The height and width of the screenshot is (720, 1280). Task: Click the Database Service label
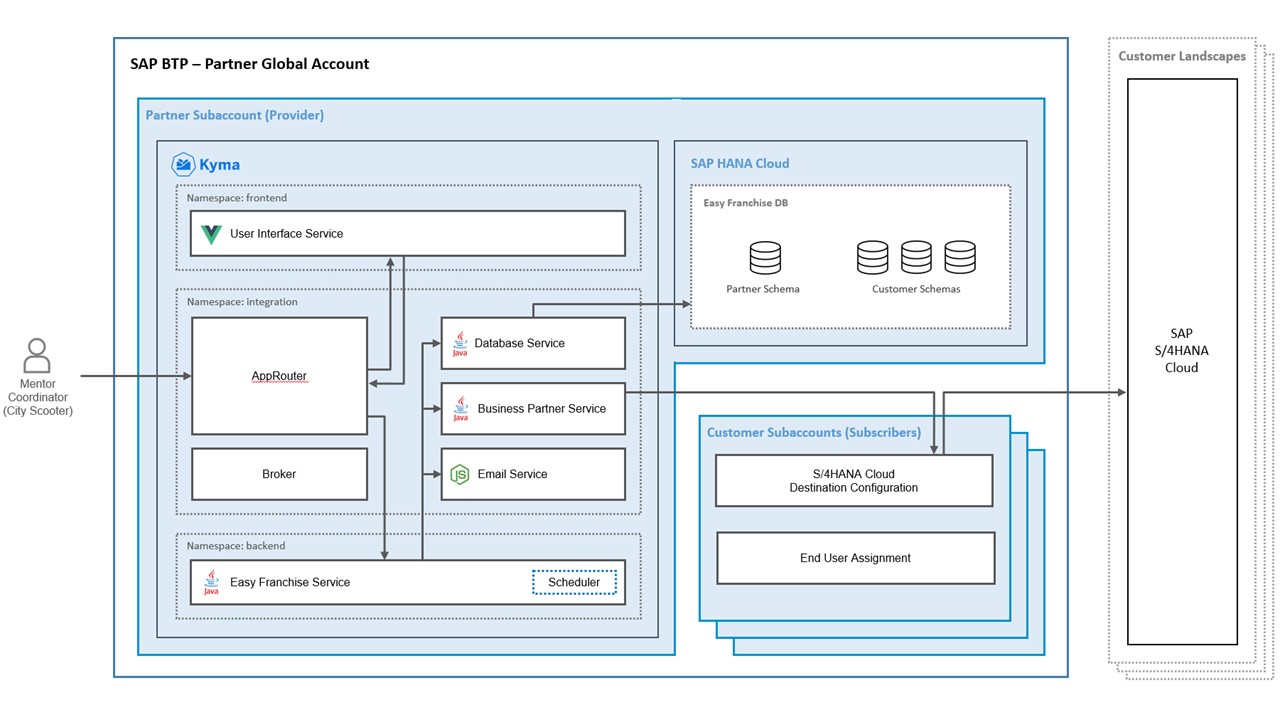(x=520, y=343)
